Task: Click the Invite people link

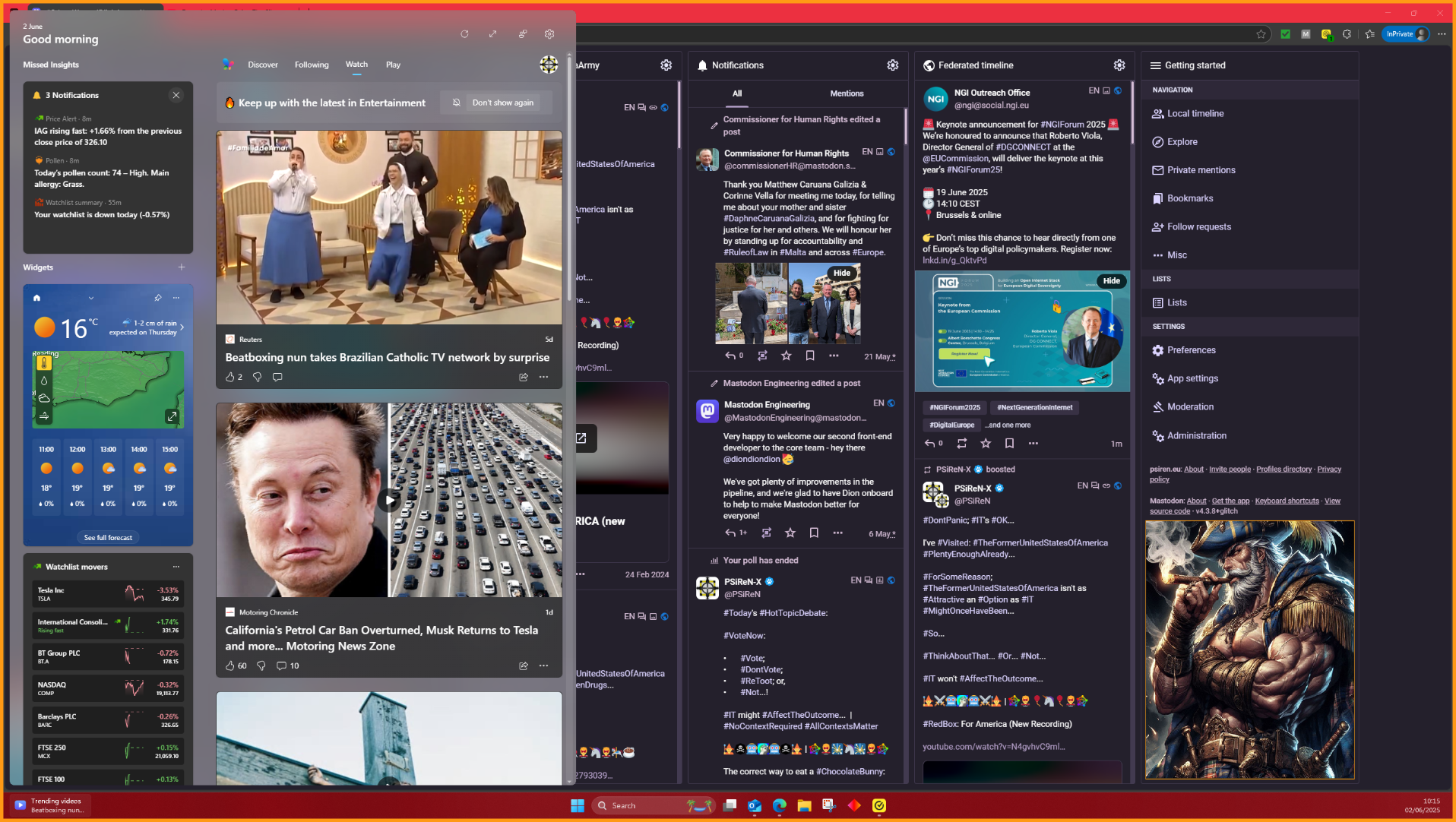Action: coord(1230,469)
